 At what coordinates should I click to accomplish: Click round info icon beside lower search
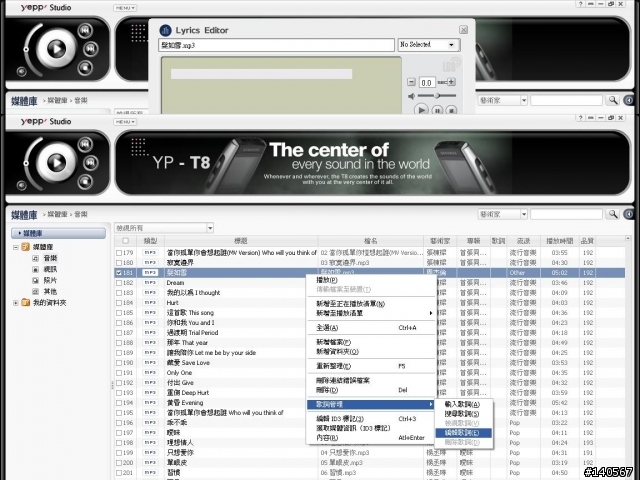click(x=629, y=214)
